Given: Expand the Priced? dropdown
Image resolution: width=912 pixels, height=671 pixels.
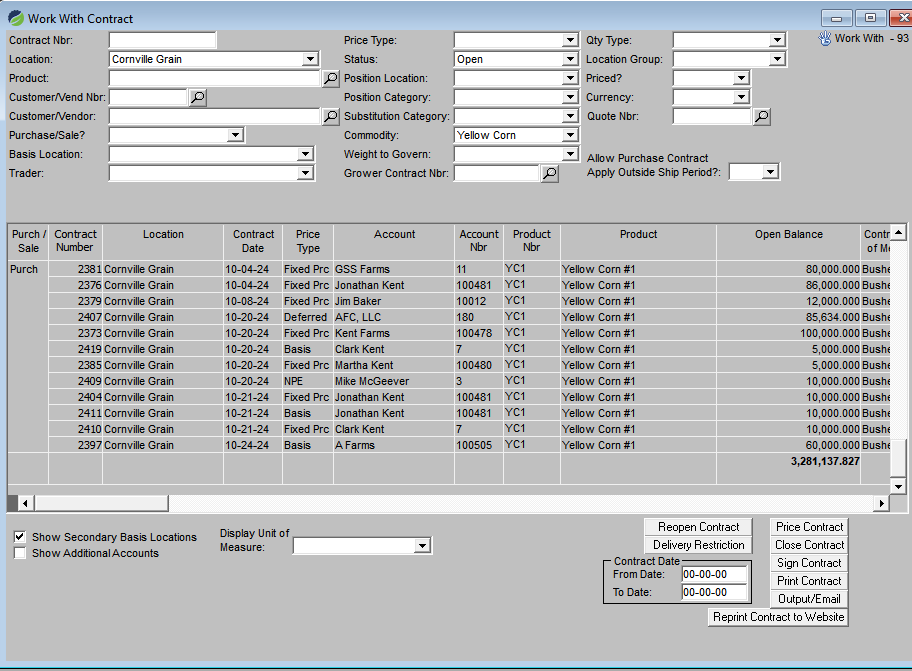Looking at the screenshot, I should 740,78.
